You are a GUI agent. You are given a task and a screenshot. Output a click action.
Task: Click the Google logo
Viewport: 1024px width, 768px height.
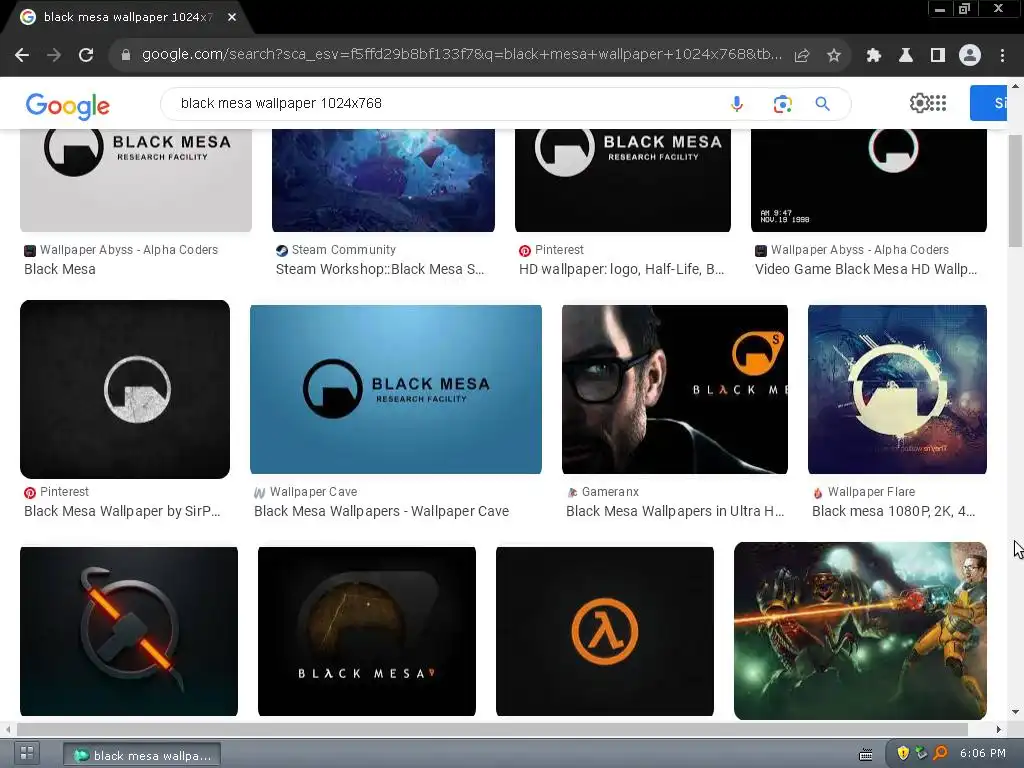(x=67, y=105)
